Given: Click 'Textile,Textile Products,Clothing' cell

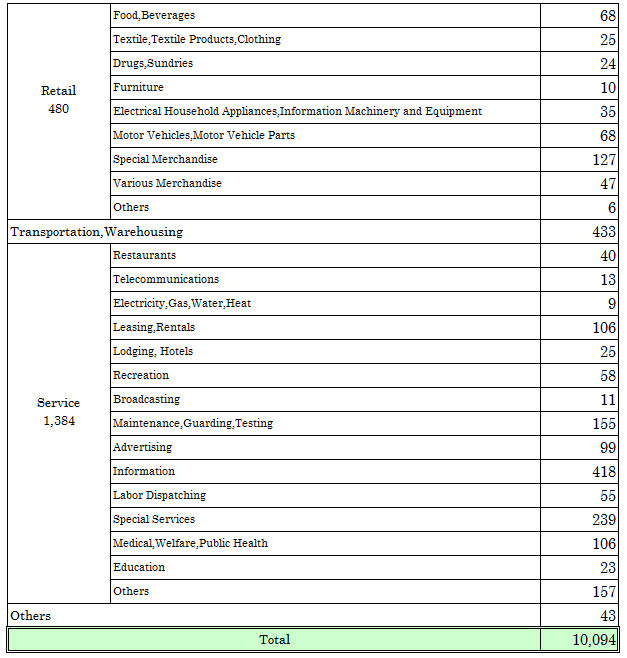Looking at the screenshot, I should pyautogui.click(x=325, y=39).
